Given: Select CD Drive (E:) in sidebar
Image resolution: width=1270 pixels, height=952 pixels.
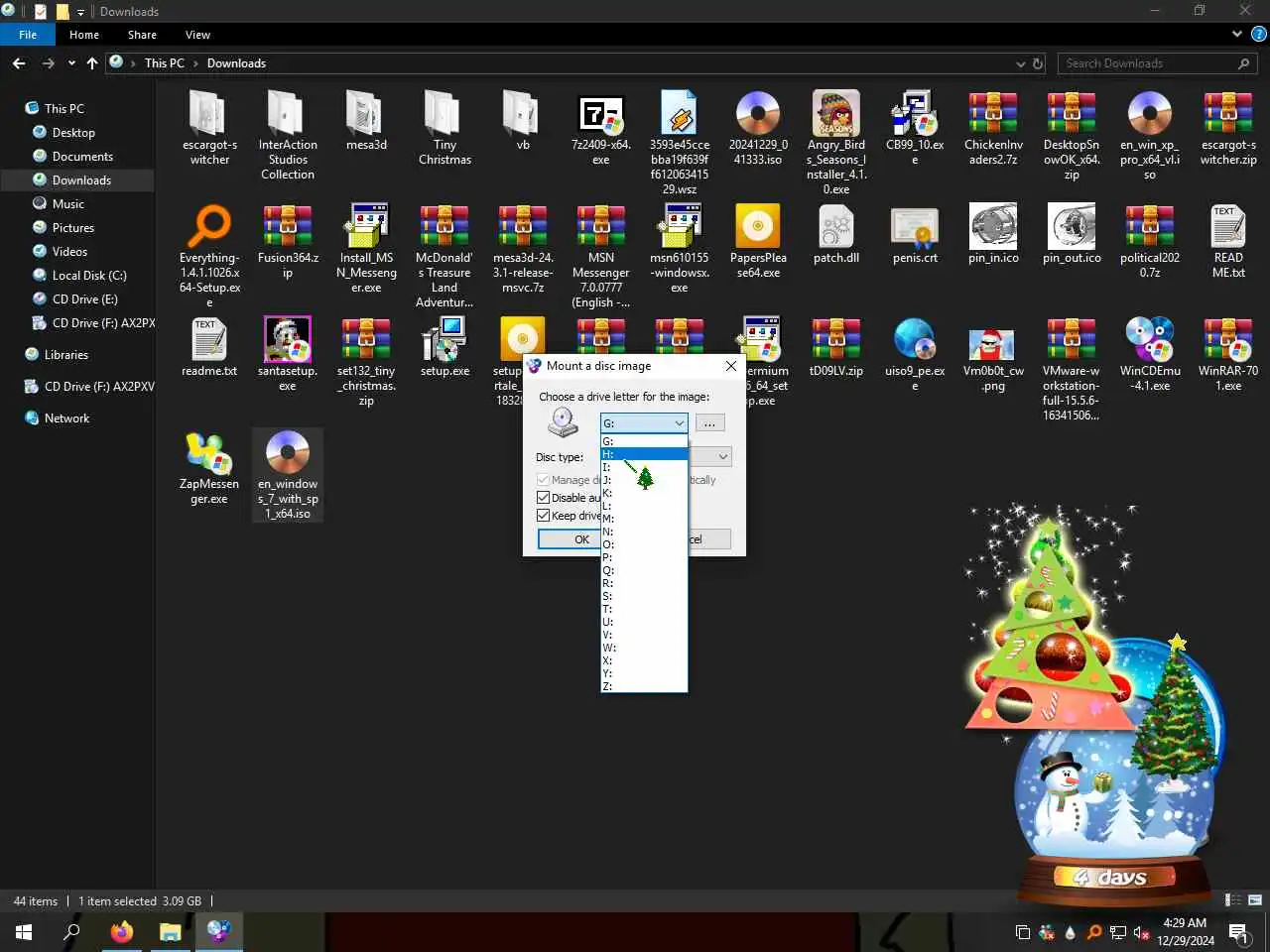Looking at the screenshot, I should (x=84, y=299).
